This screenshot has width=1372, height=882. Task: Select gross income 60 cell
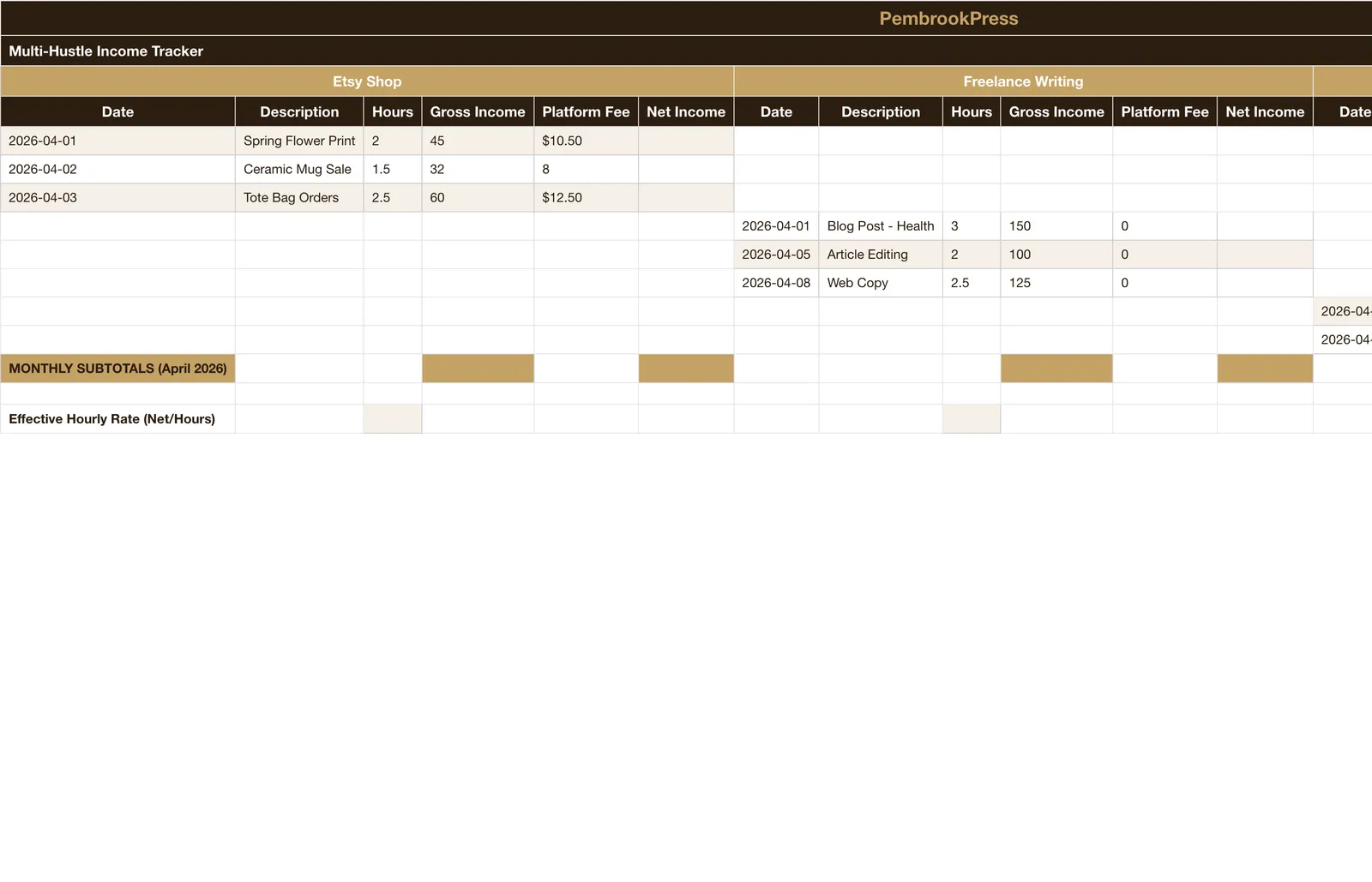(x=478, y=197)
